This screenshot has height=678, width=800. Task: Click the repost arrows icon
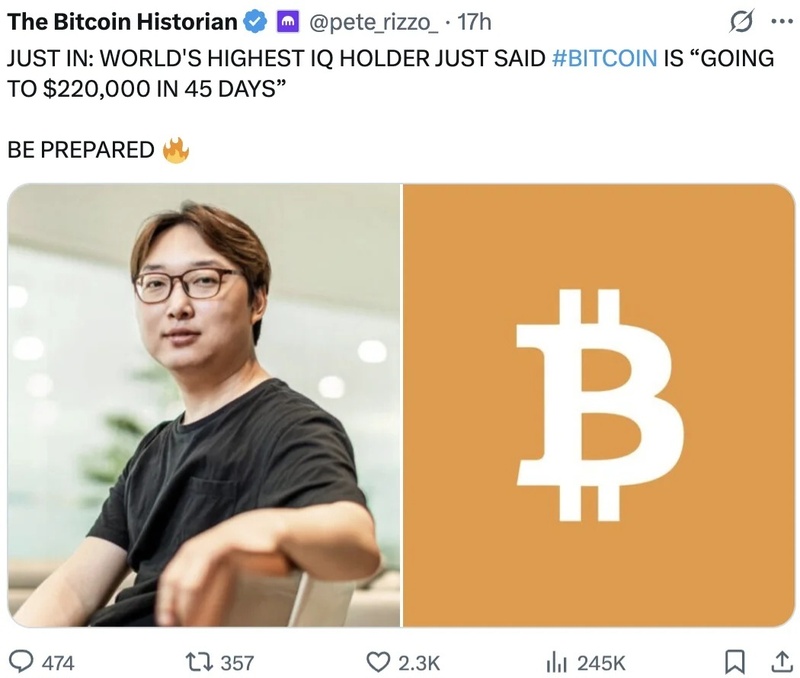tap(201, 663)
